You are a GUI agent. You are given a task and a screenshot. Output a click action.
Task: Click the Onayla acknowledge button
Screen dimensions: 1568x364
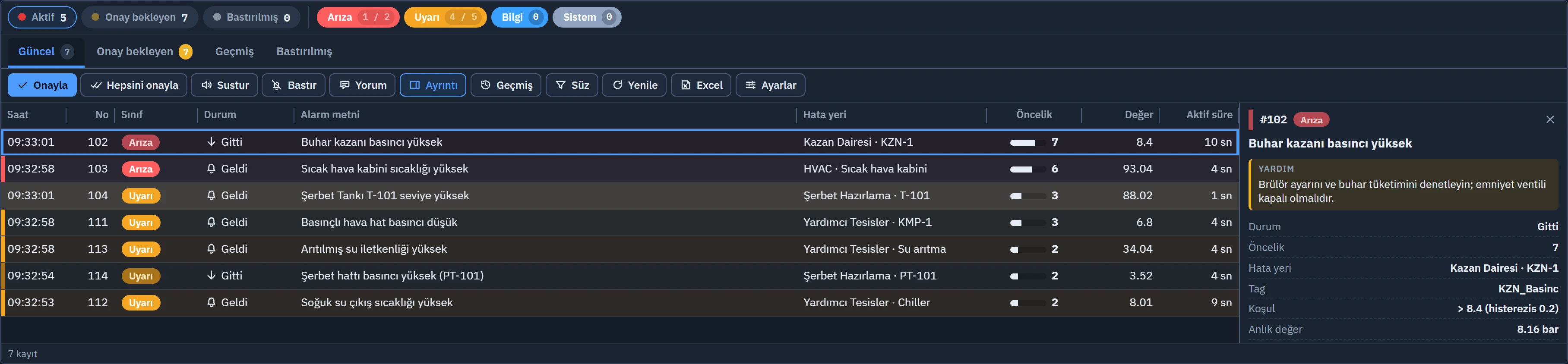pyautogui.click(x=42, y=85)
